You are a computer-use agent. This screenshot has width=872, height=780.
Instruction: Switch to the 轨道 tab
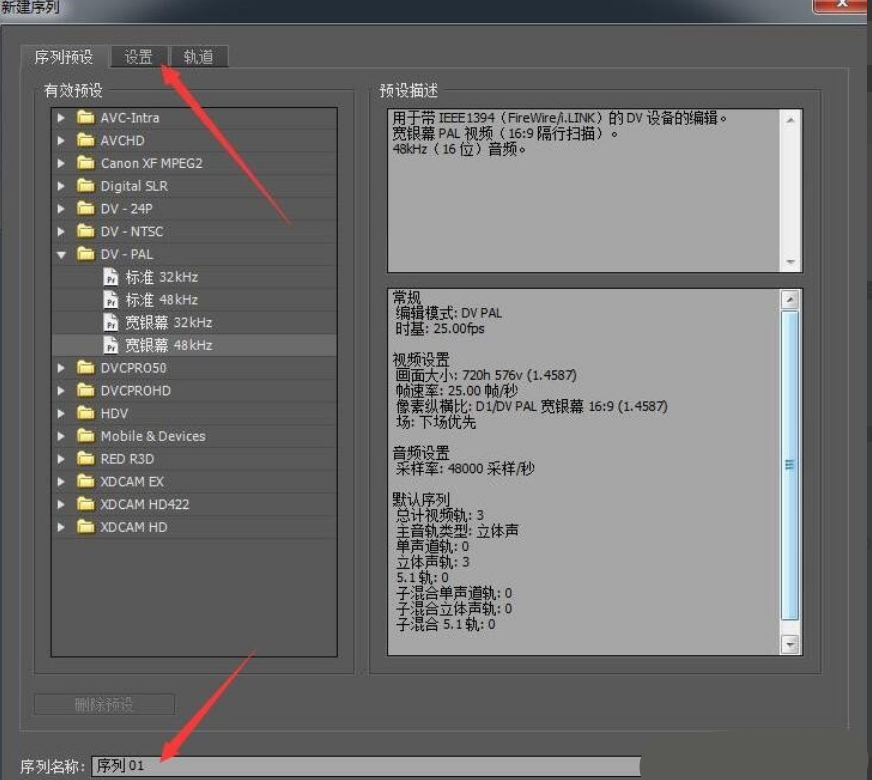199,56
